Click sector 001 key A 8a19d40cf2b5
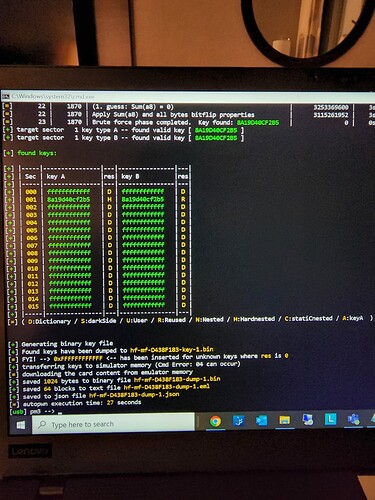375x500 pixels. (x=68, y=199)
